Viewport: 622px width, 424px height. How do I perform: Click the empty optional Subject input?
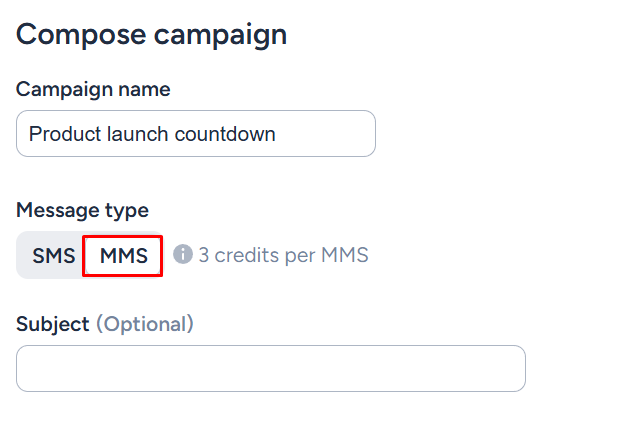[x=270, y=369]
